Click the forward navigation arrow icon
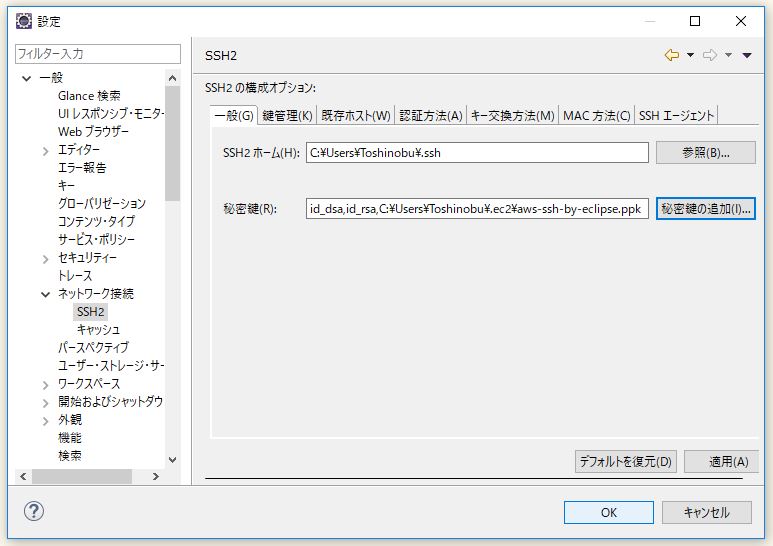Image resolution: width=773 pixels, height=546 pixels. (710, 55)
